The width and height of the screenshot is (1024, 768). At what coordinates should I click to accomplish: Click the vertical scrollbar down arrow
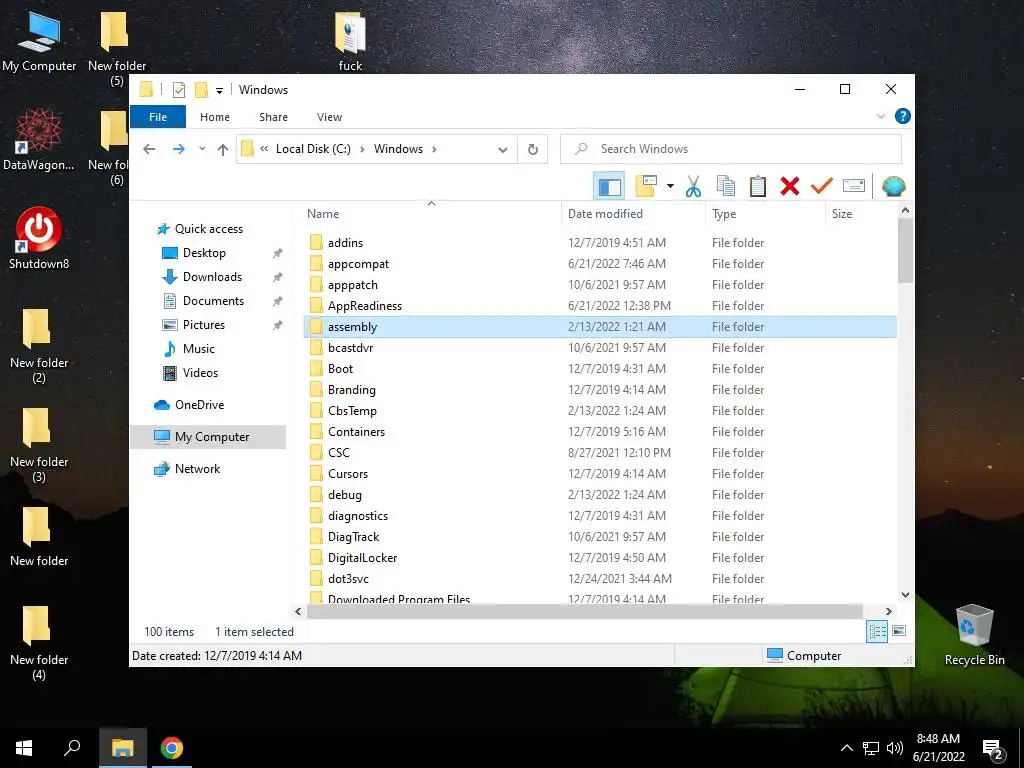(905, 595)
